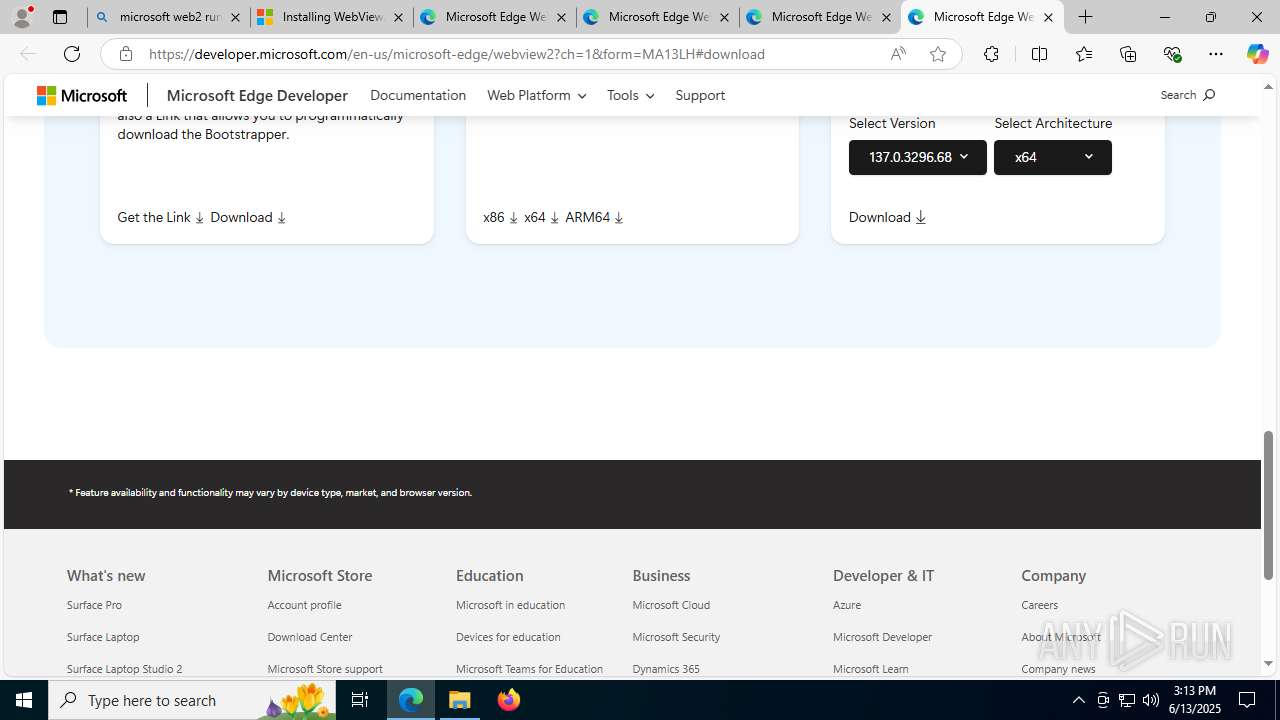1280x720 pixels.
Task: Open the version dropdown 137.0.3296.68
Action: coord(918,157)
